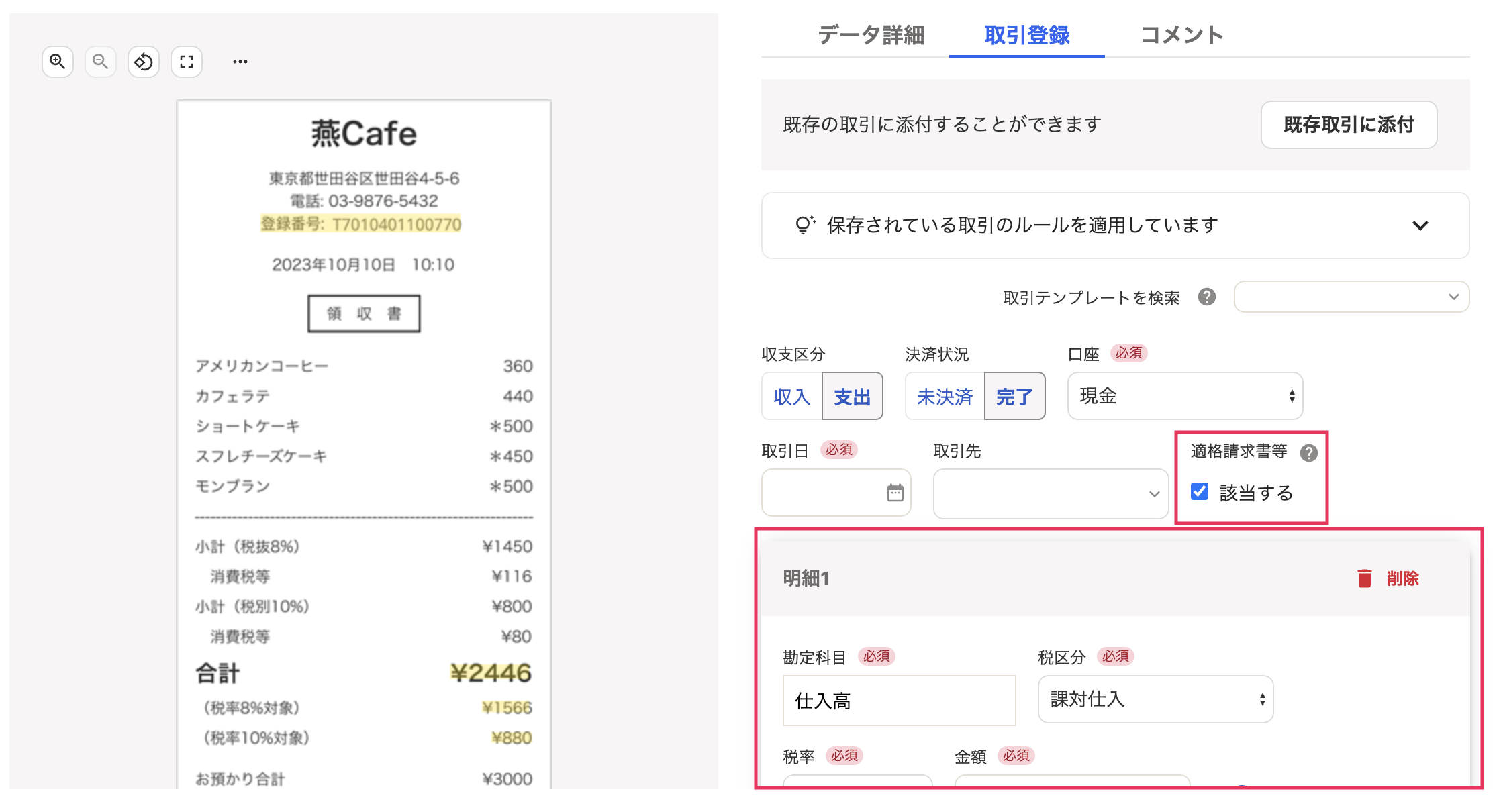Click the highlighted 登録番号 T7010401100770 text
Image resolution: width=1501 pixels, height=812 pixels.
click(361, 224)
